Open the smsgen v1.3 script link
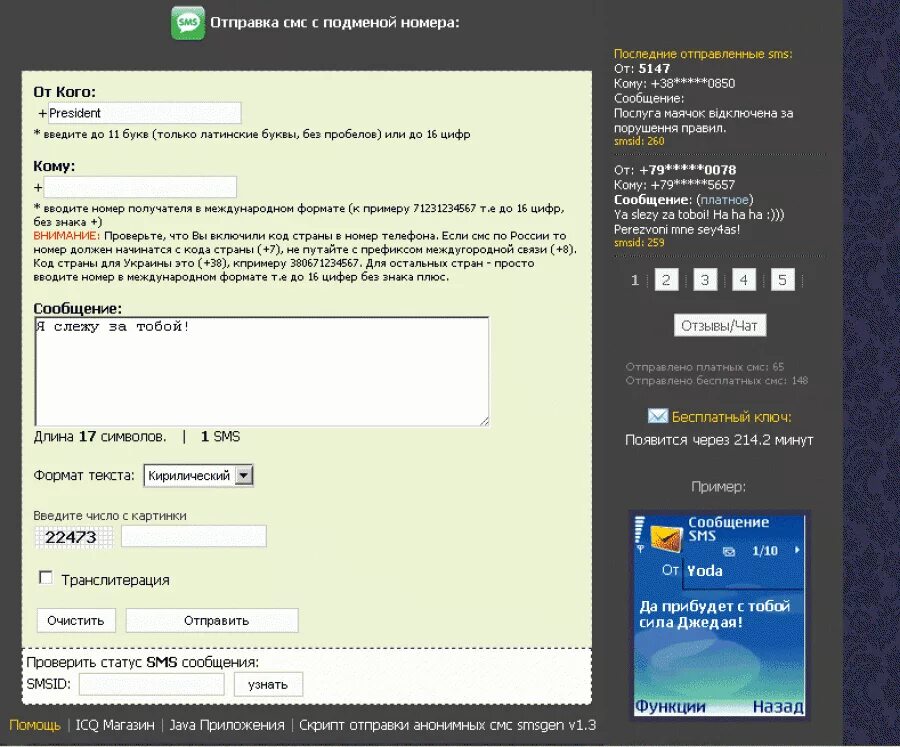The image size is (900, 747). pyautogui.click(x=448, y=725)
